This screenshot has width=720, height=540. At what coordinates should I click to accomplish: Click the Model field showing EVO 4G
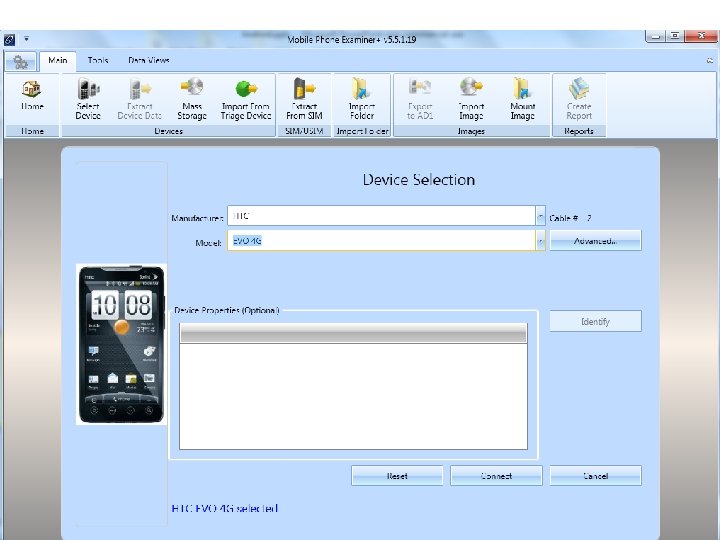click(381, 241)
